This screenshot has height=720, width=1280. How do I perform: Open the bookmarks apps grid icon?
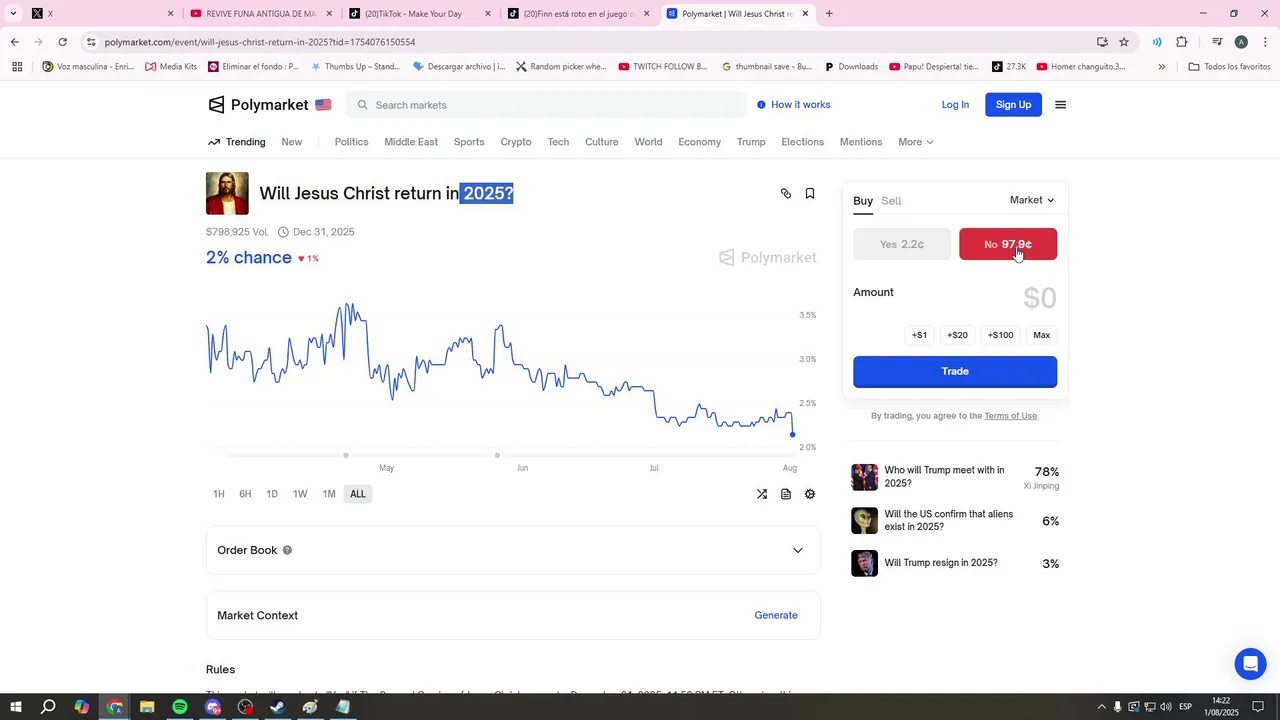pyautogui.click(x=17, y=67)
